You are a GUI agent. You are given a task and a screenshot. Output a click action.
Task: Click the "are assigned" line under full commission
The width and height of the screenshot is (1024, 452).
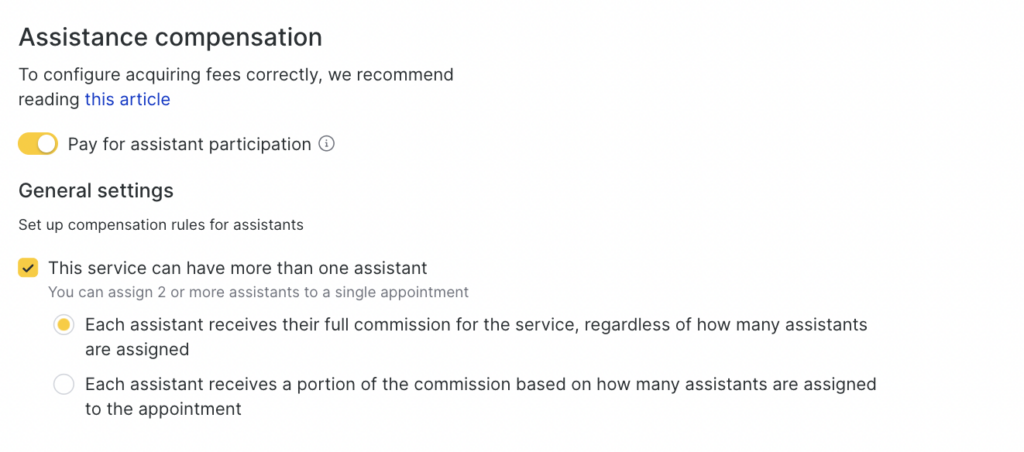pyautogui.click(x=137, y=350)
